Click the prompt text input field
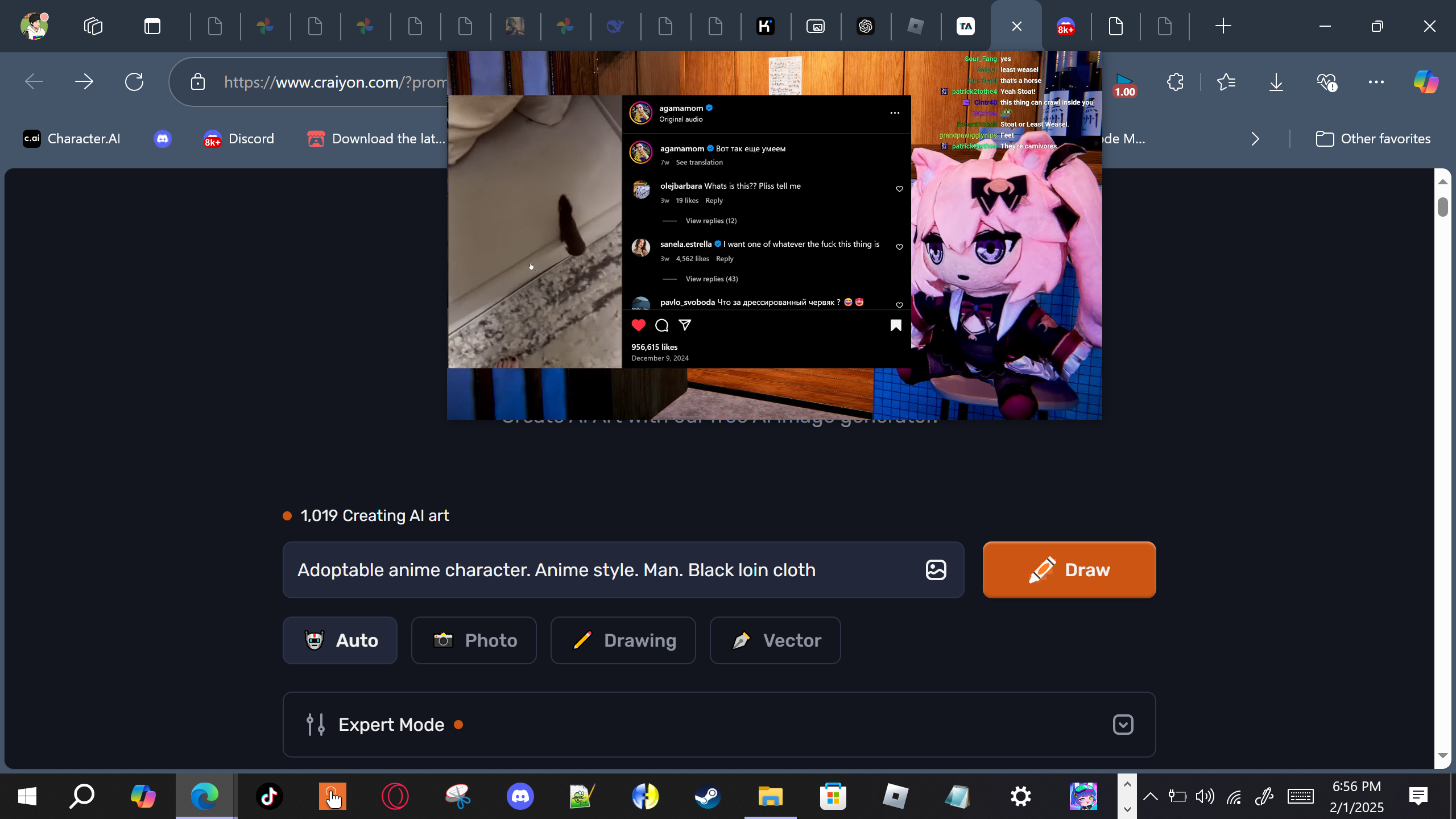The image size is (1456, 819). tap(603, 570)
